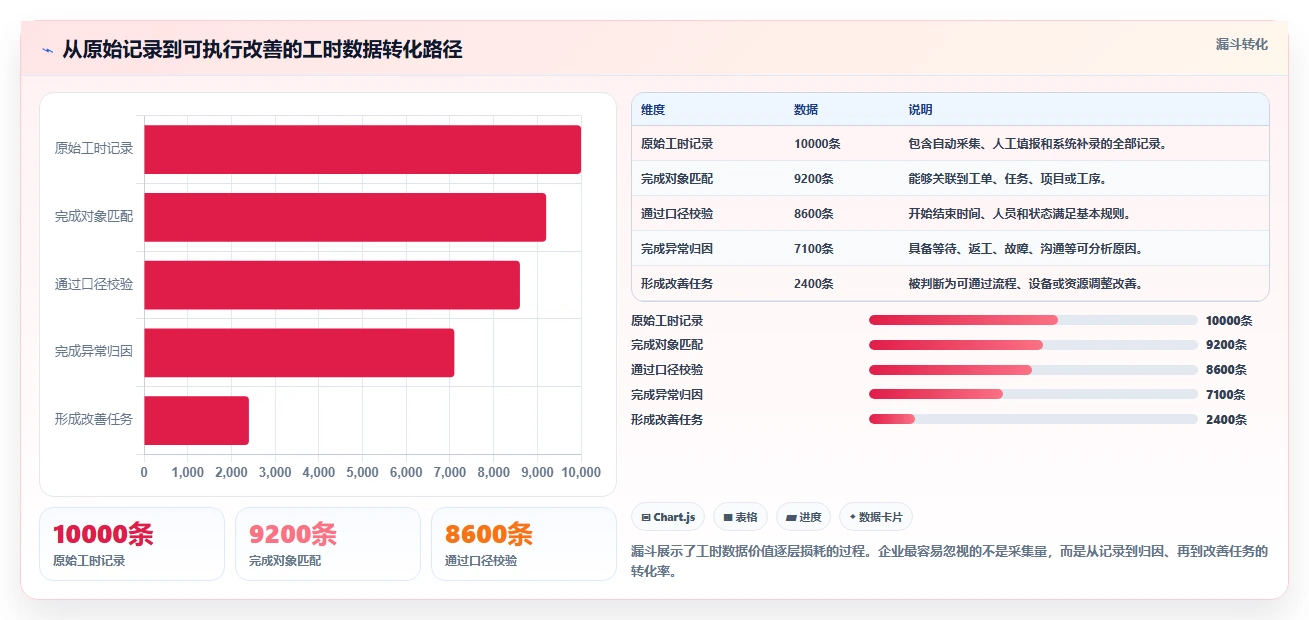Image resolution: width=1309 pixels, height=620 pixels.
Task: Click the 9200条 value in the table
Action: (814, 179)
